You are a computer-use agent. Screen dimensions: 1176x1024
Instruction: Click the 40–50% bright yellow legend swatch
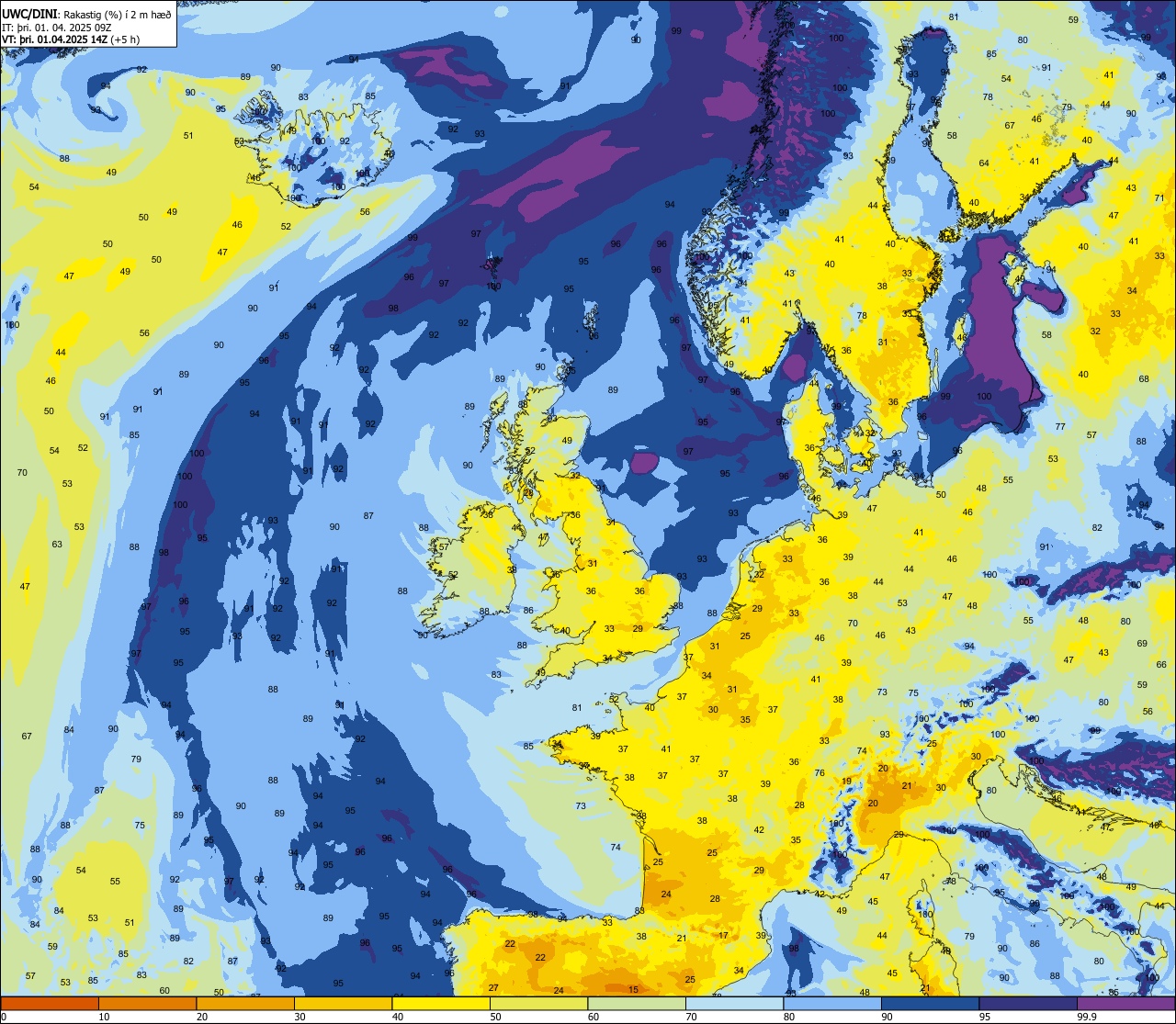(441, 1003)
